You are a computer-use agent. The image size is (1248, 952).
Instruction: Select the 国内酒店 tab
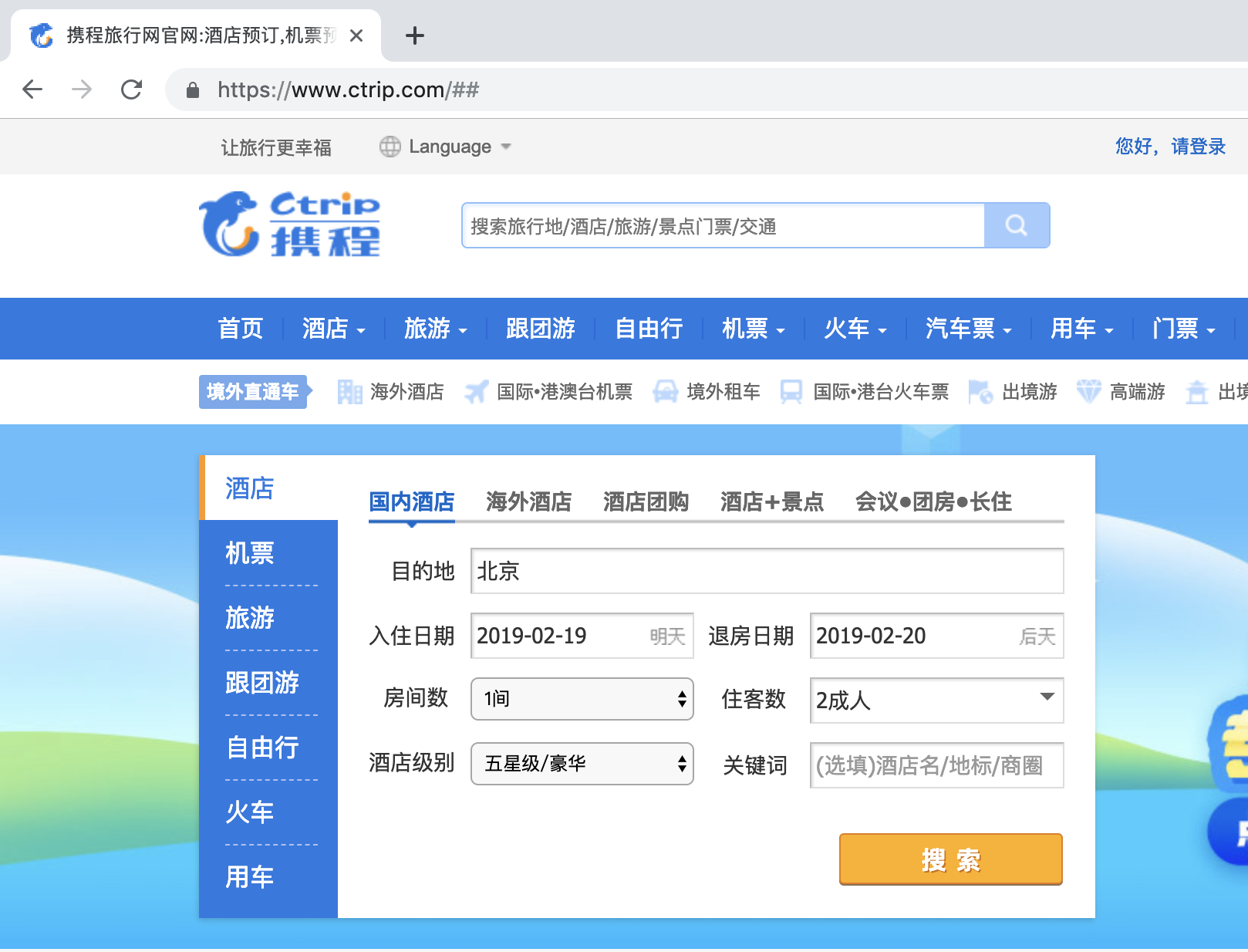click(412, 502)
